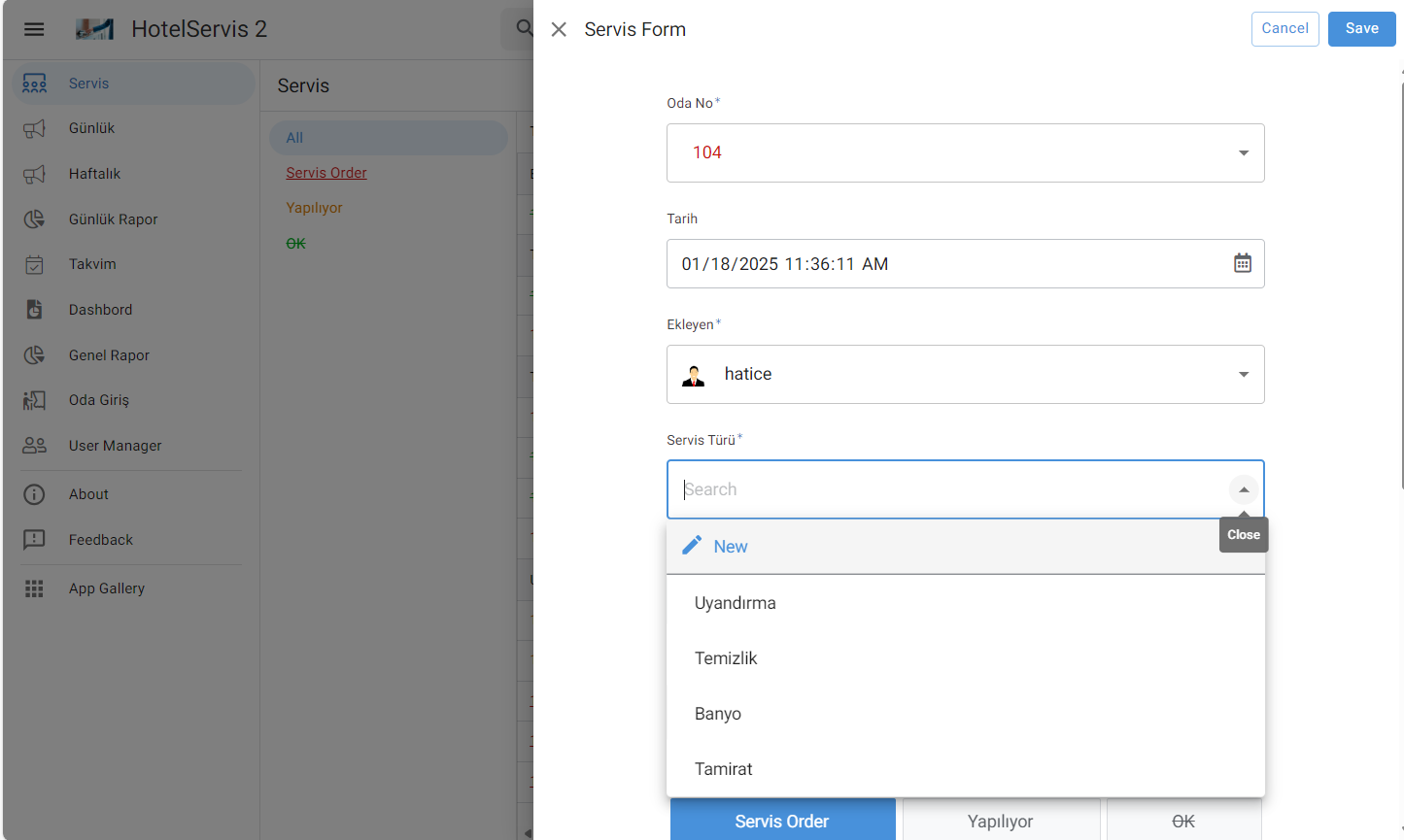Screen dimensions: 1404x840
Task: Select the Servis Order status toggle button
Action: 782,821
